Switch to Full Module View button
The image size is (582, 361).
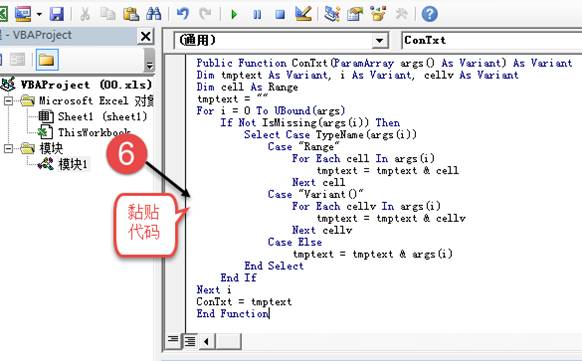(x=190, y=341)
